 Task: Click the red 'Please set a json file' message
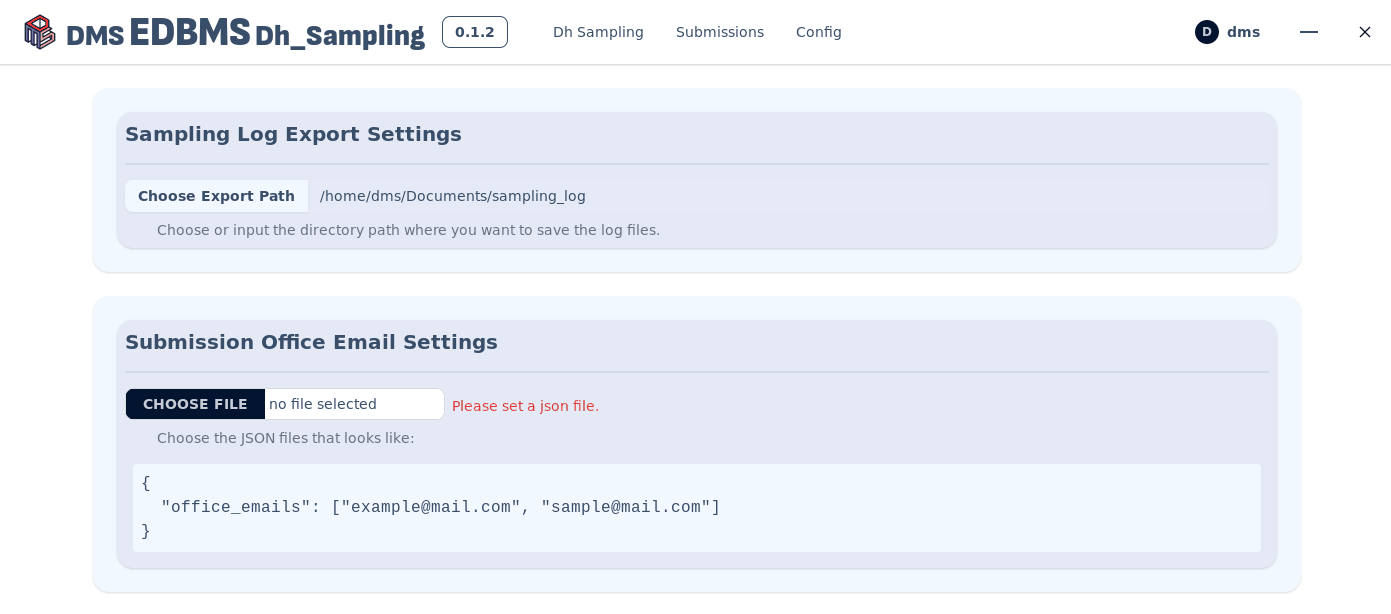point(525,406)
